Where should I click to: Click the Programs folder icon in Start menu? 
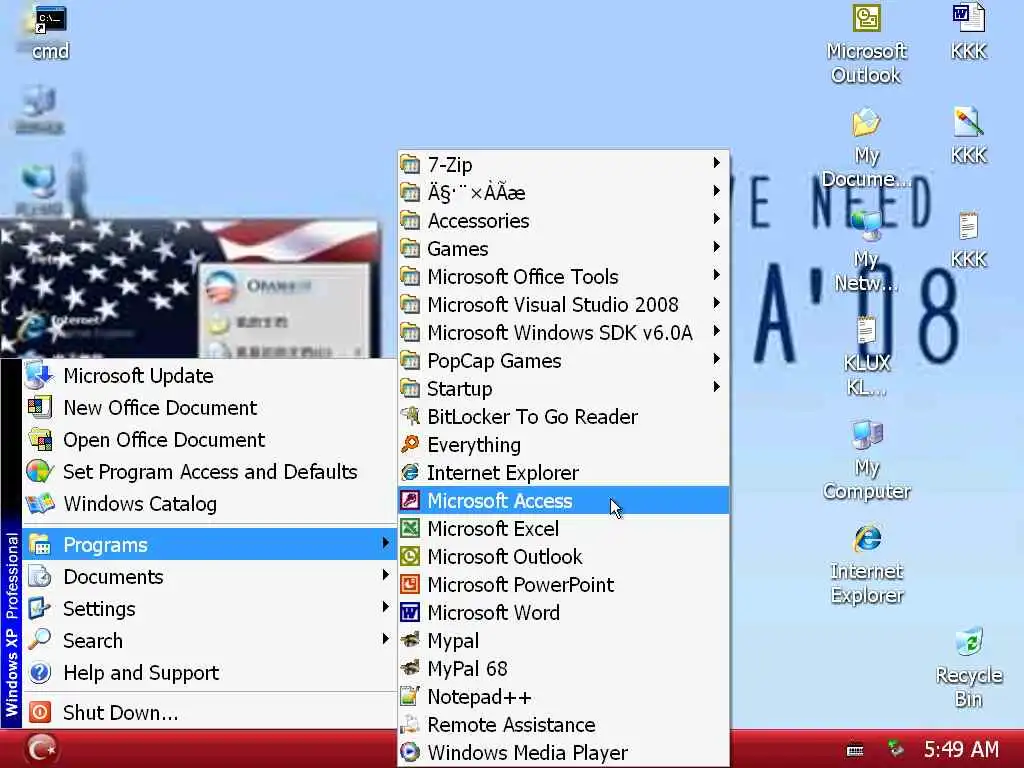coord(39,545)
